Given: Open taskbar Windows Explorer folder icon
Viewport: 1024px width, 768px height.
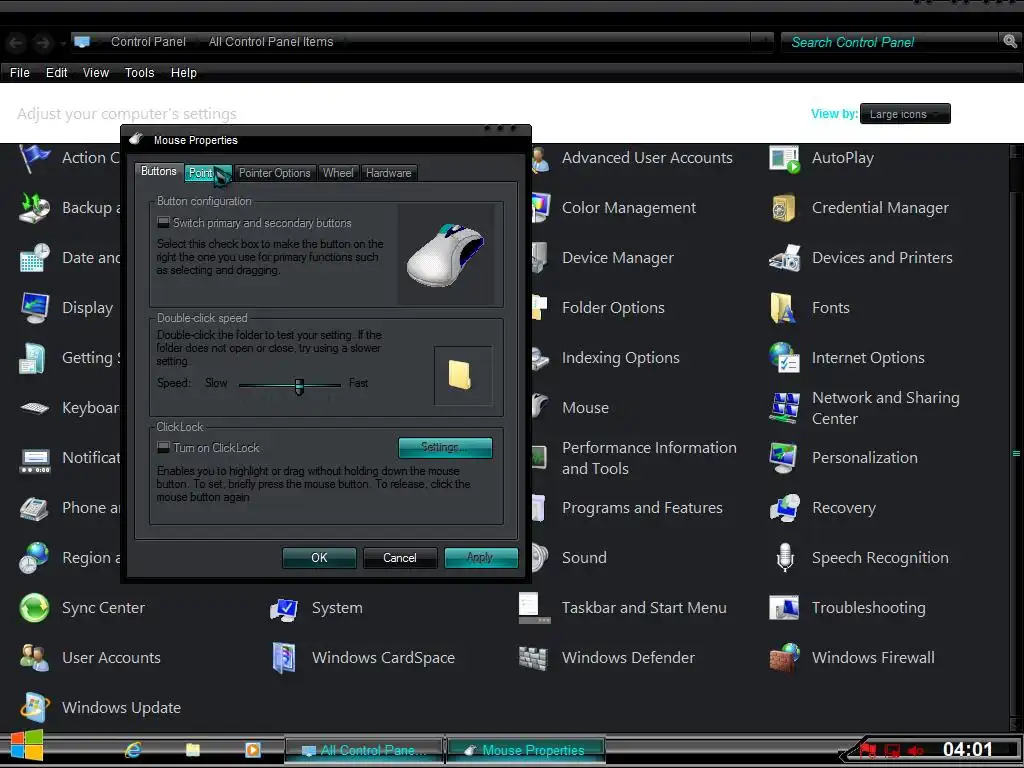Looking at the screenshot, I should [193, 750].
